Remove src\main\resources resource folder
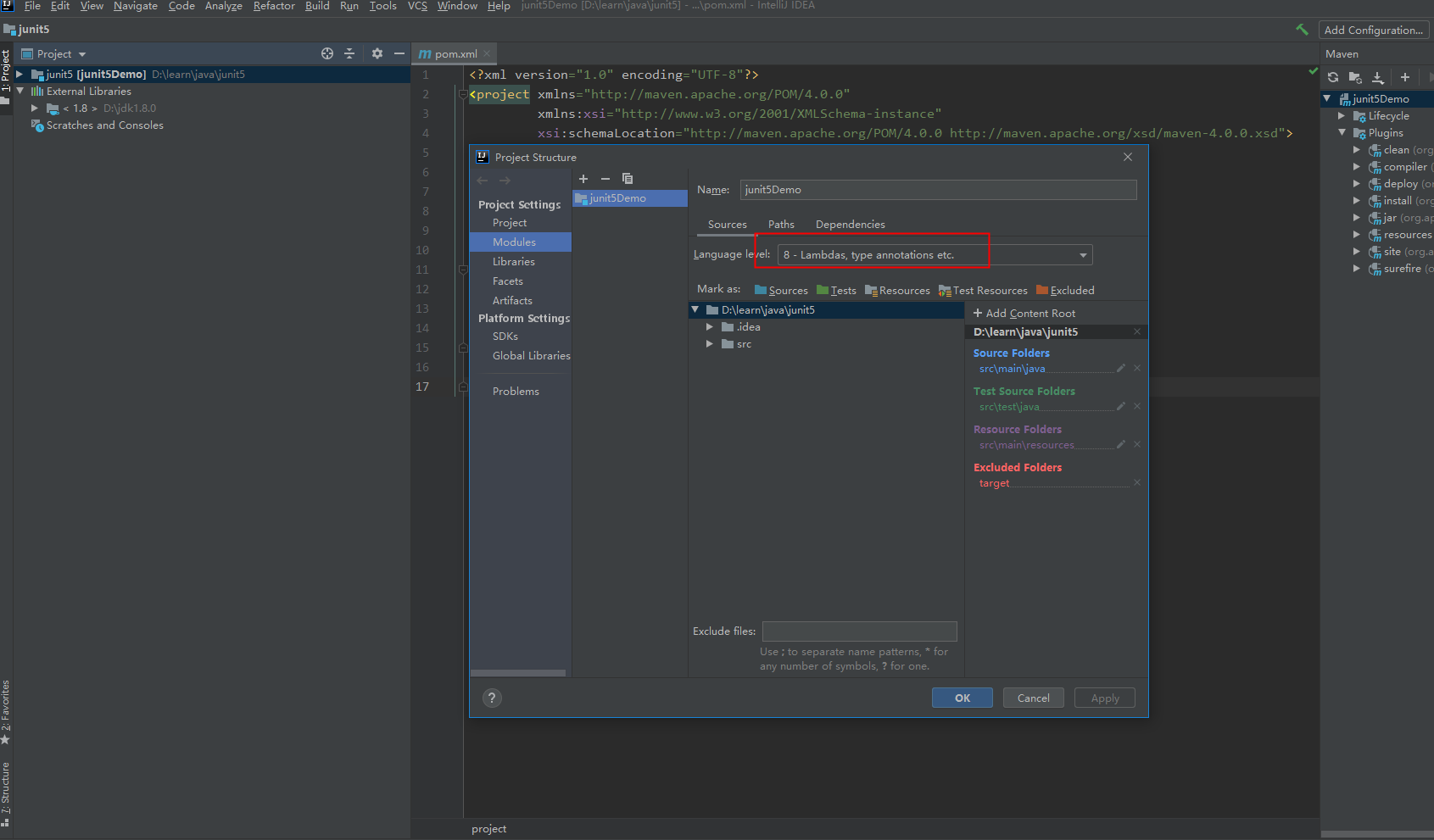Viewport: 1434px width, 840px height. 1137,444
